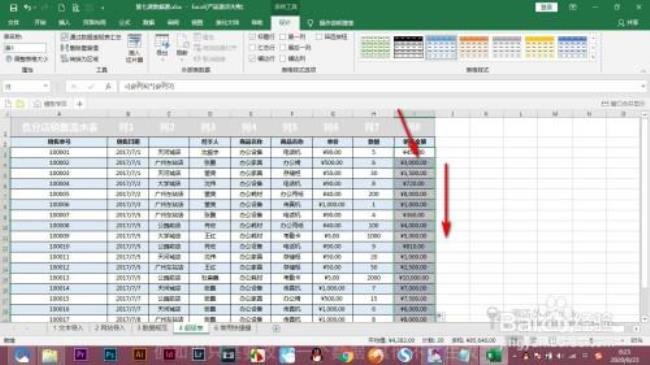The image size is (650, 365).
Task: Open Google Chrome from the taskbar
Action: [x=345, y=355]
